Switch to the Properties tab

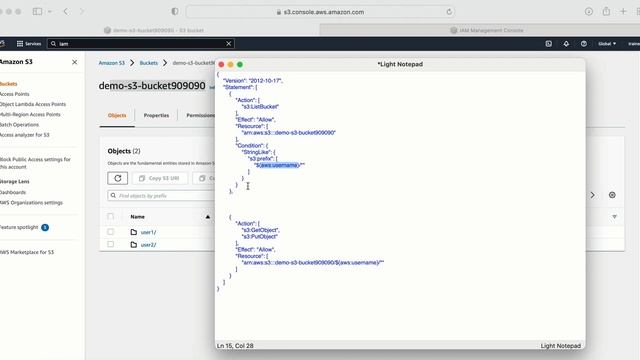pos(156,116)
